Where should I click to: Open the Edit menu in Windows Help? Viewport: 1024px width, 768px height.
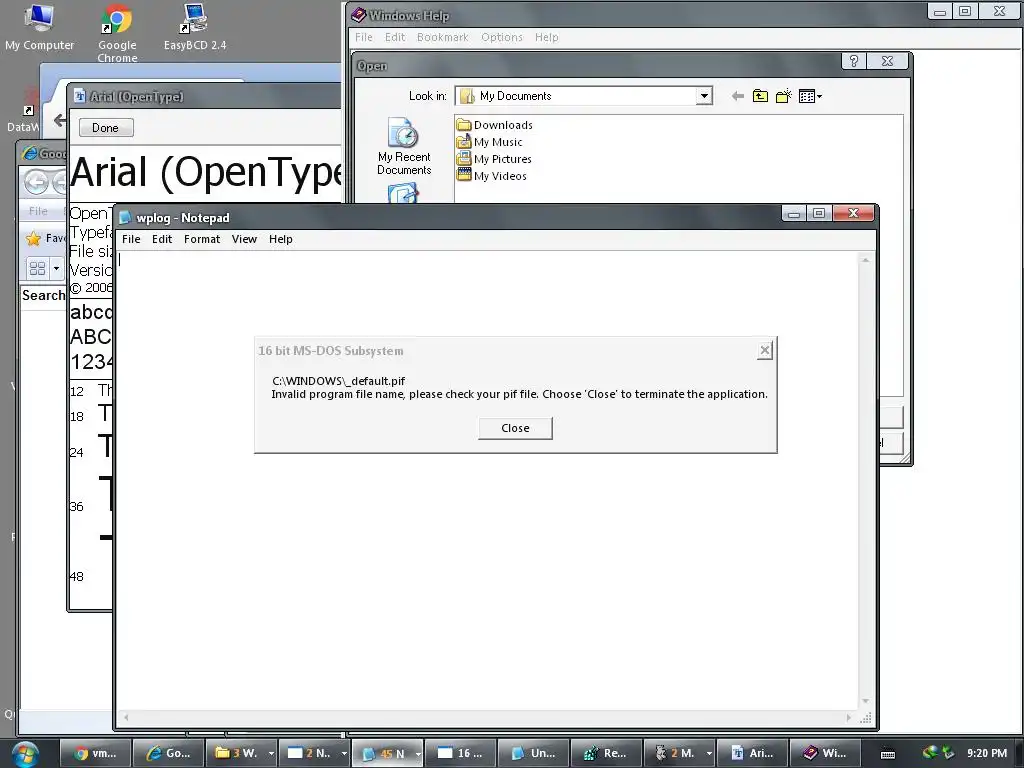coord(395,37)
